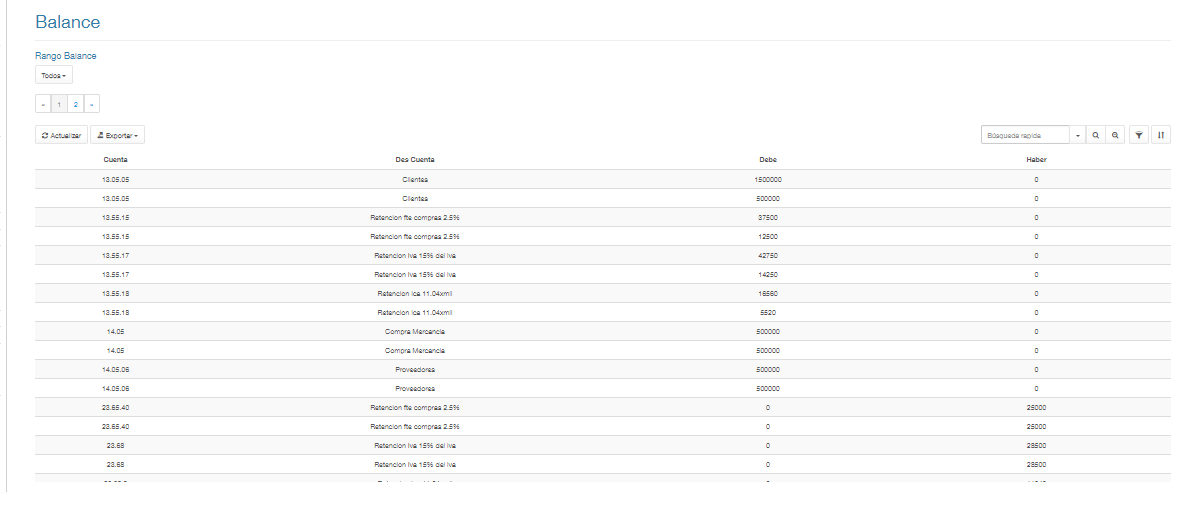Image resolution: width=1196 pixels, height=518 pixels.
Task: Click the Rango Balance link
Action: 66,56
